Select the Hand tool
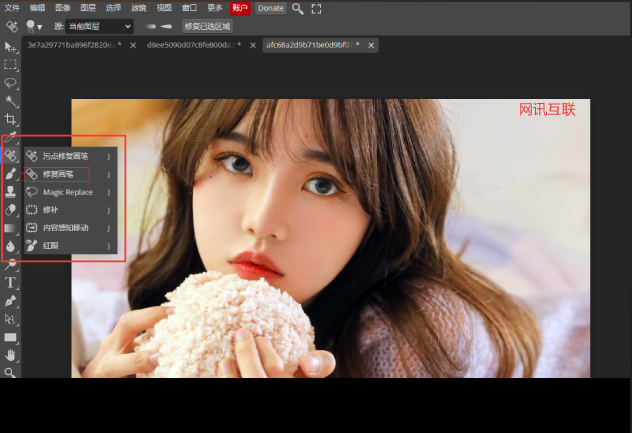Viewport: 632px width, 433px height. 11,355
